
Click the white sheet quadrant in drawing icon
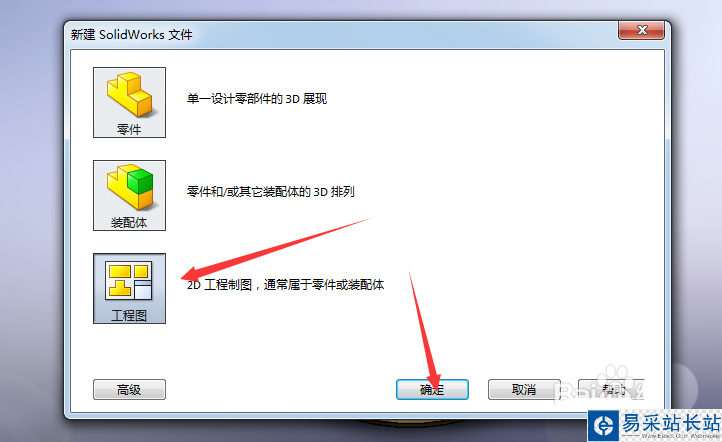point(142,290)
